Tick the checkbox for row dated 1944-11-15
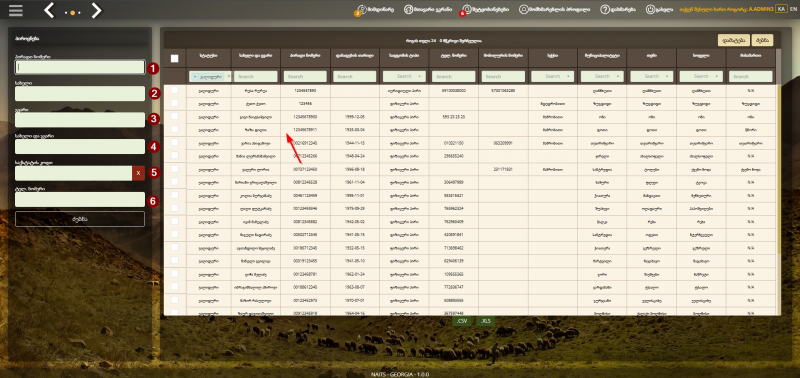This screenshot has width=800, height=378. click(174, 143)
